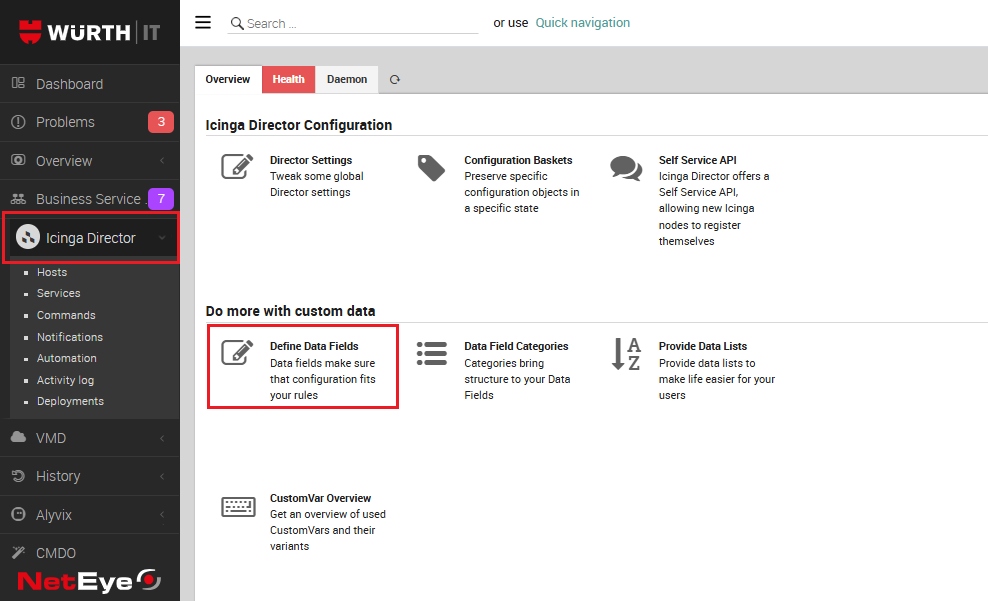Click the Define Data Fields pencil icon
The height and width of the screenshot is (601, 988).
click(x=237, y=352)
